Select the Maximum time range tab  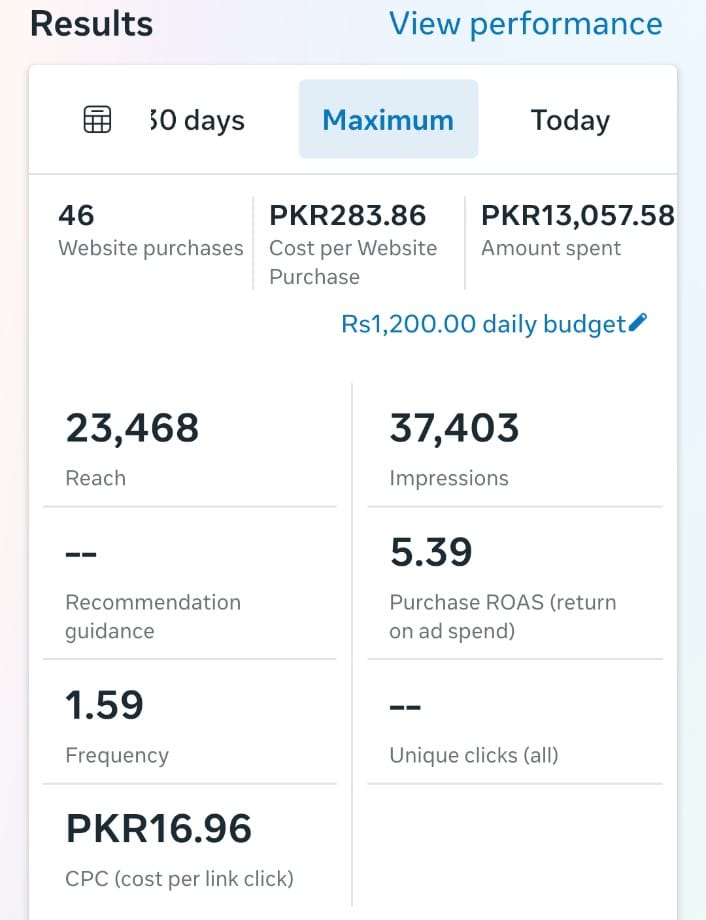point(388,120)
